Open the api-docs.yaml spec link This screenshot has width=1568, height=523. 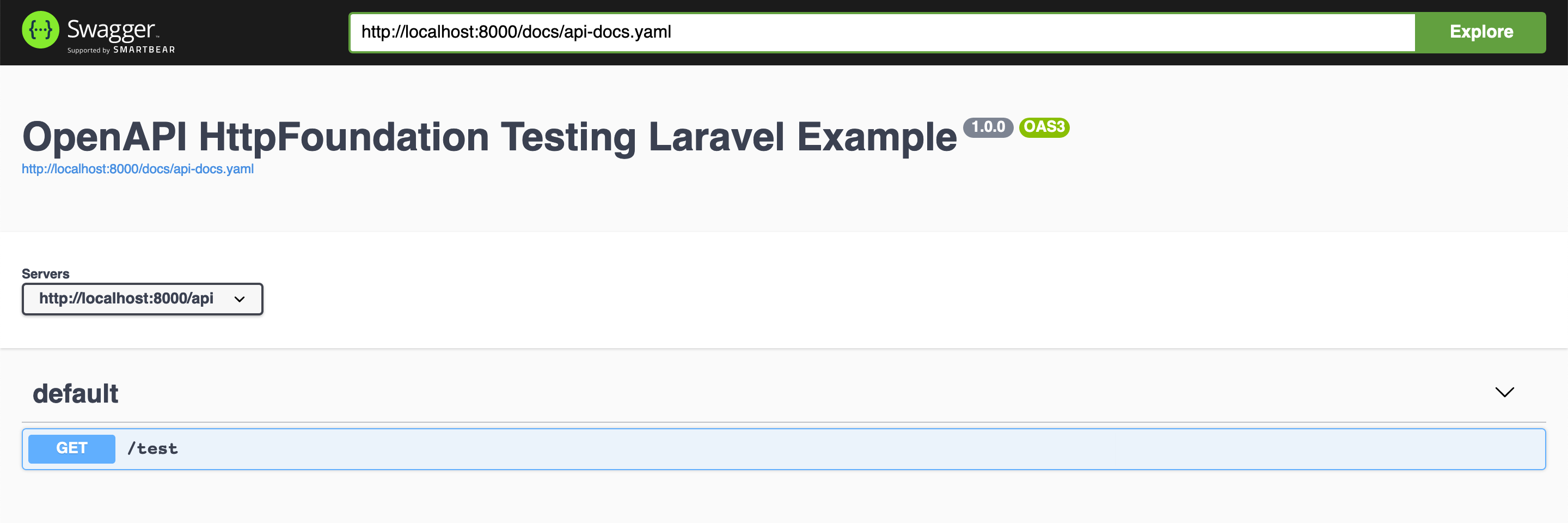[x=138, y=169]
